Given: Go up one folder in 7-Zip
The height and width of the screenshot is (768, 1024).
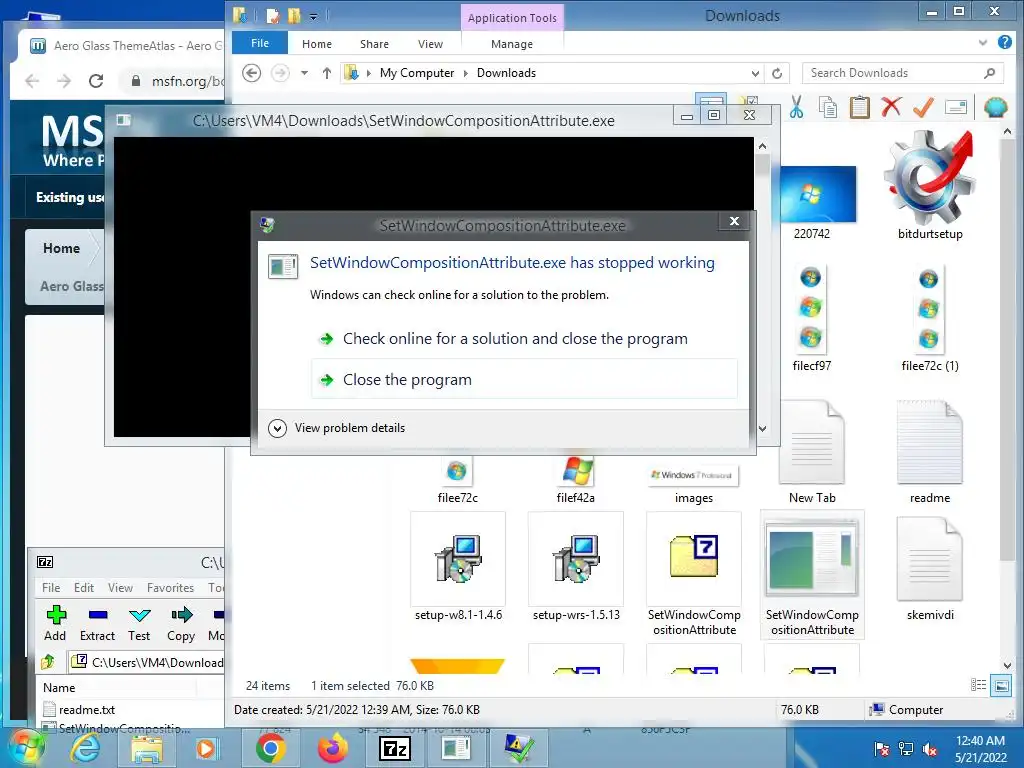Looking at the screenshot, I should click(x=48, y=662).
